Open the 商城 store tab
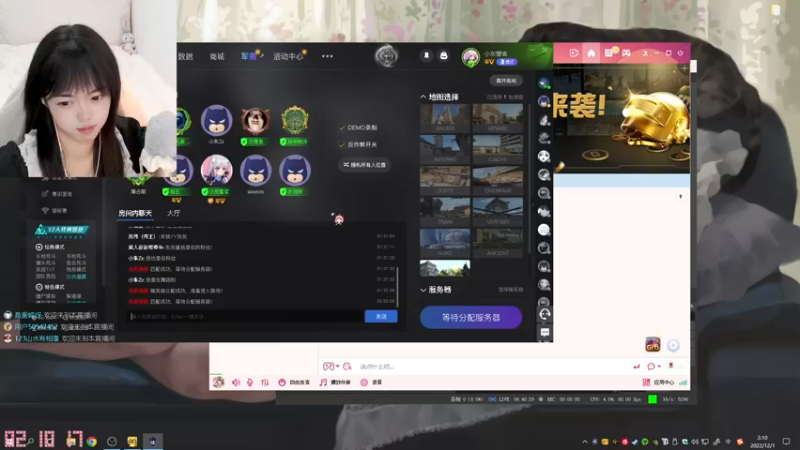Image resolution: width=800 pixels, height=450 pixels. click(x=217, y=57)
